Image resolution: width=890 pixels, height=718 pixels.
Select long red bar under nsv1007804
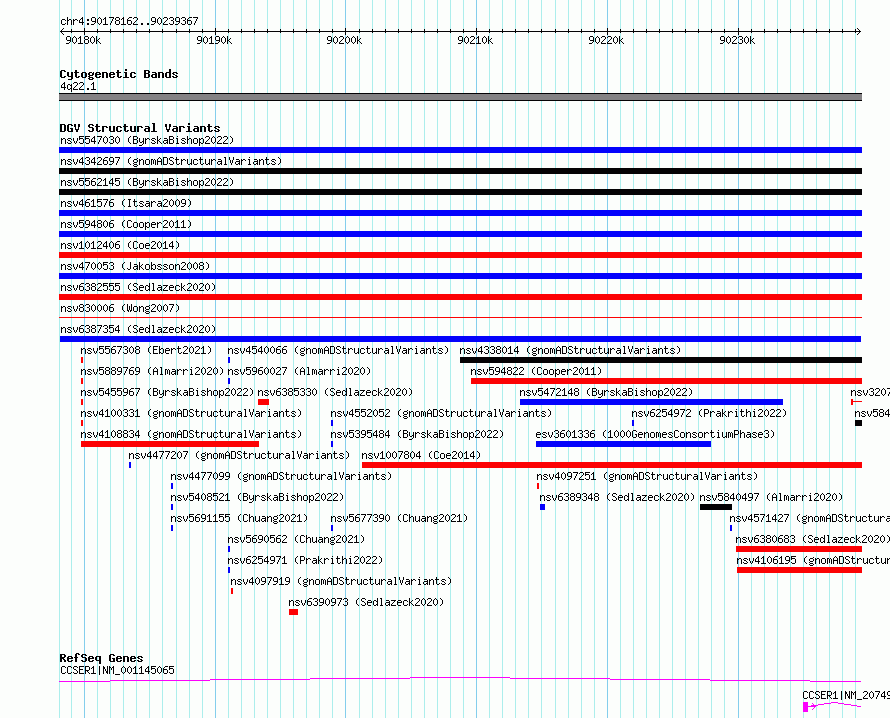[612, 465]
